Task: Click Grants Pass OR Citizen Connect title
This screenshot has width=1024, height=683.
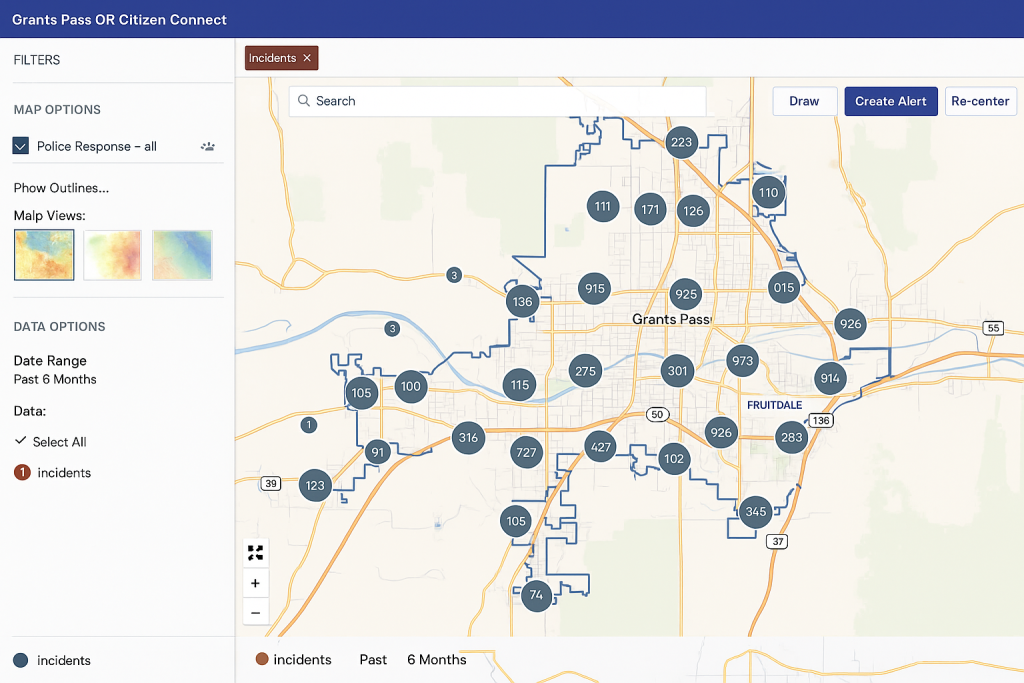Action: 120,20
